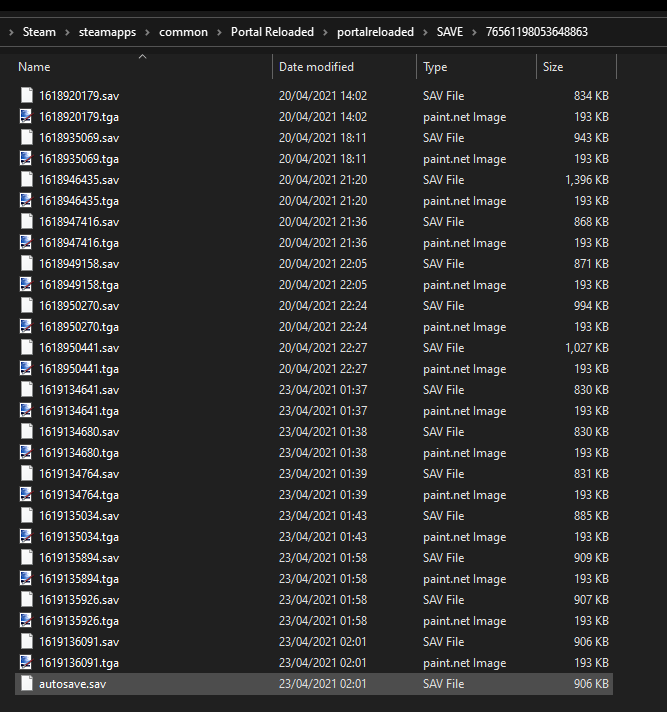Expand the chevron after Steam in breadcrumb
This screenshot has height=712, width=667.
(67, 32)
